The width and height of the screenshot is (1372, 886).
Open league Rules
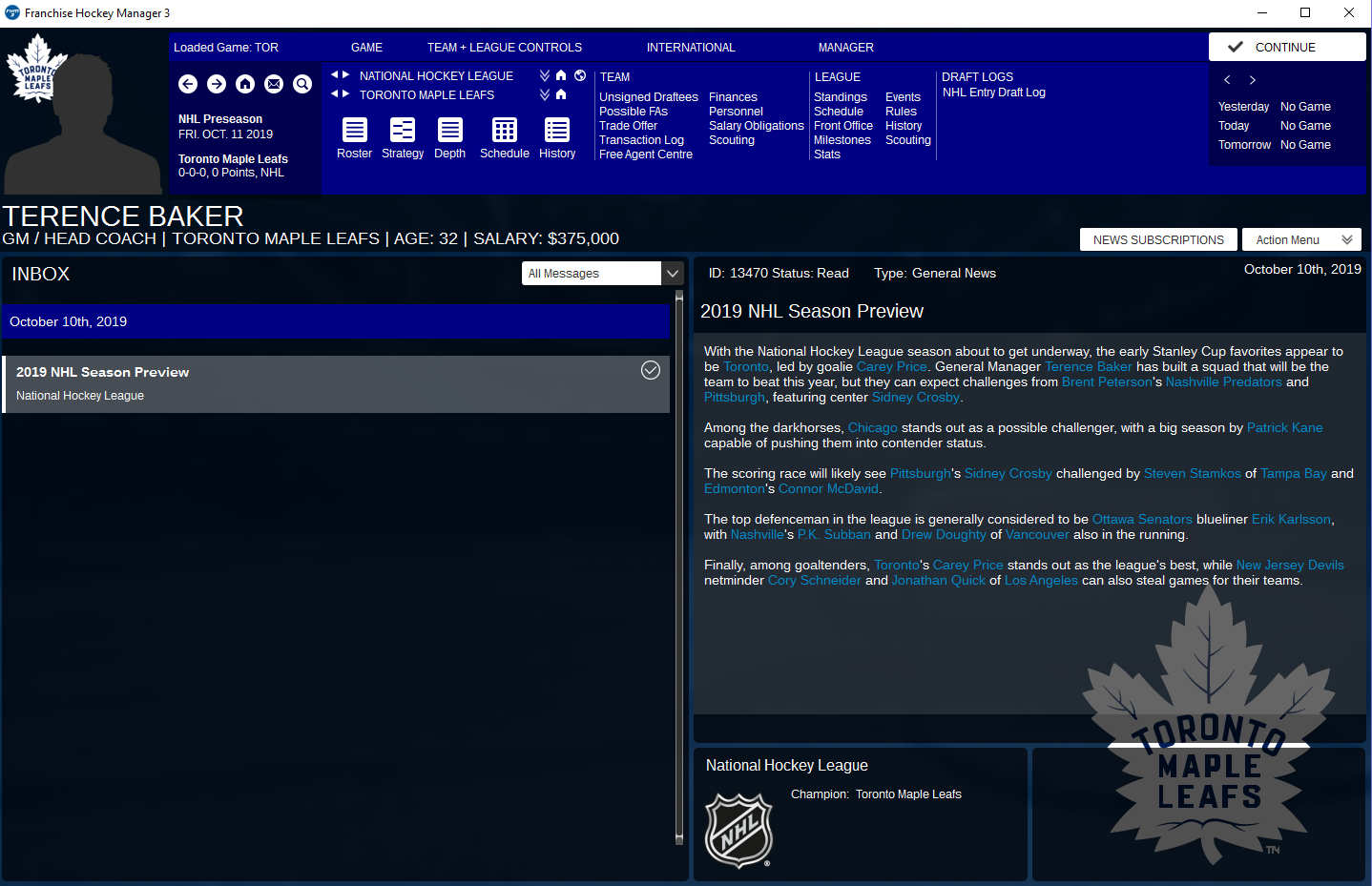pos(901,112)
